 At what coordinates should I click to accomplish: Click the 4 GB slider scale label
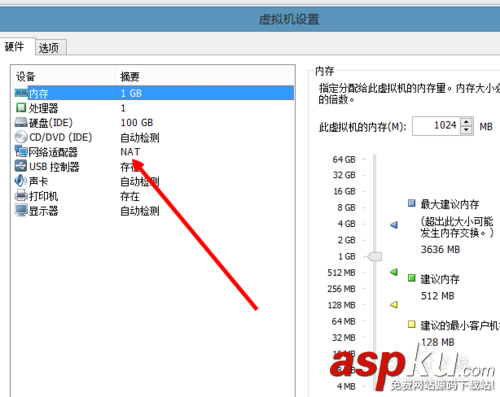[x=346, y=223]
